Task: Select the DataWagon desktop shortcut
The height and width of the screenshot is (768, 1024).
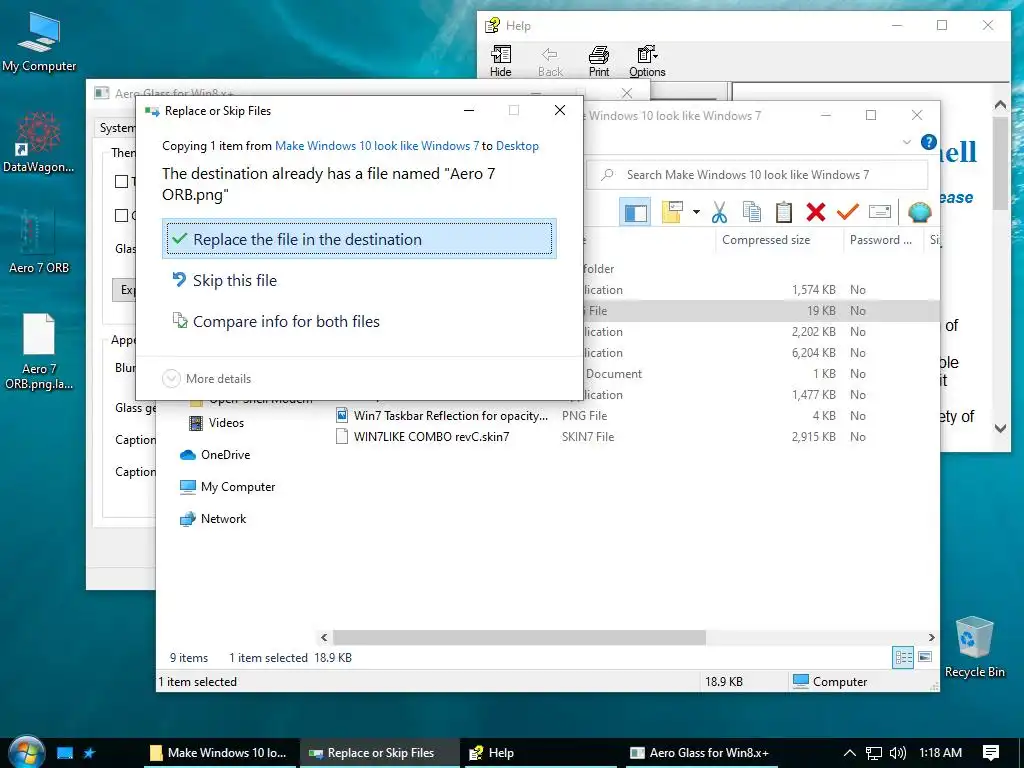Action: (39, 142)
